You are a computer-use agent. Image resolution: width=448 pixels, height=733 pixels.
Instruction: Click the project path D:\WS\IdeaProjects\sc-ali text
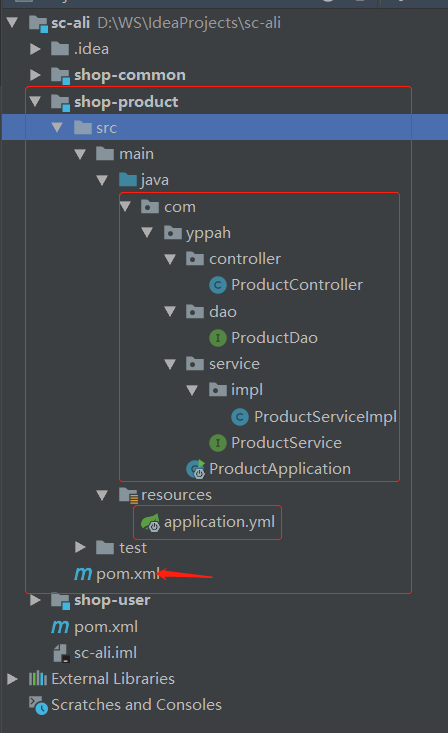(x=189, y=23)
